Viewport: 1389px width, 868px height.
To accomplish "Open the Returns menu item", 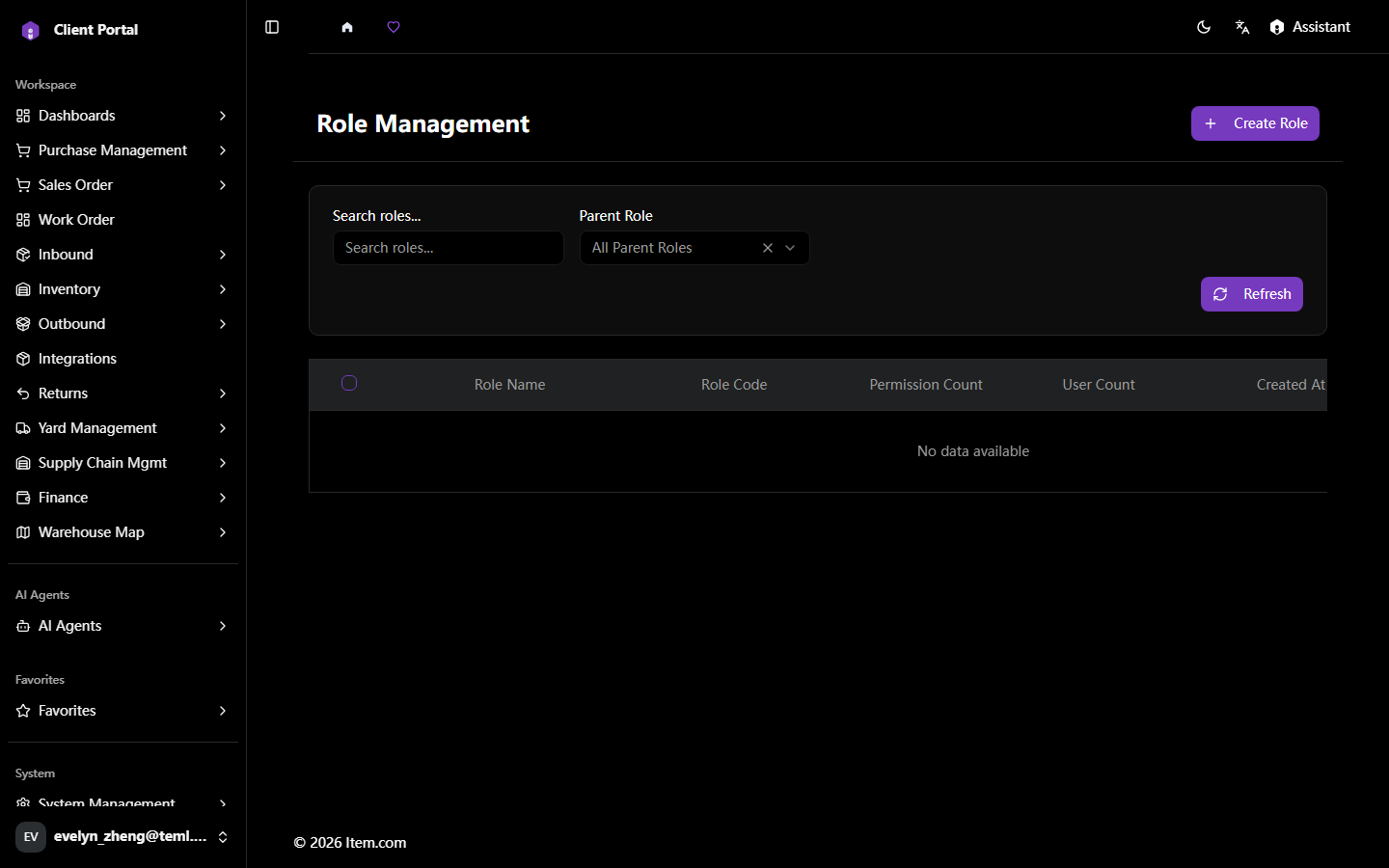I will 123,393.
